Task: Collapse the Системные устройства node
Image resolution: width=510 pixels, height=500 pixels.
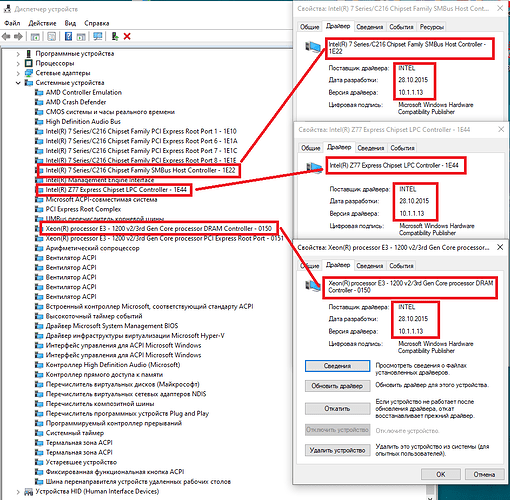Action: click(x=18, y=83)
